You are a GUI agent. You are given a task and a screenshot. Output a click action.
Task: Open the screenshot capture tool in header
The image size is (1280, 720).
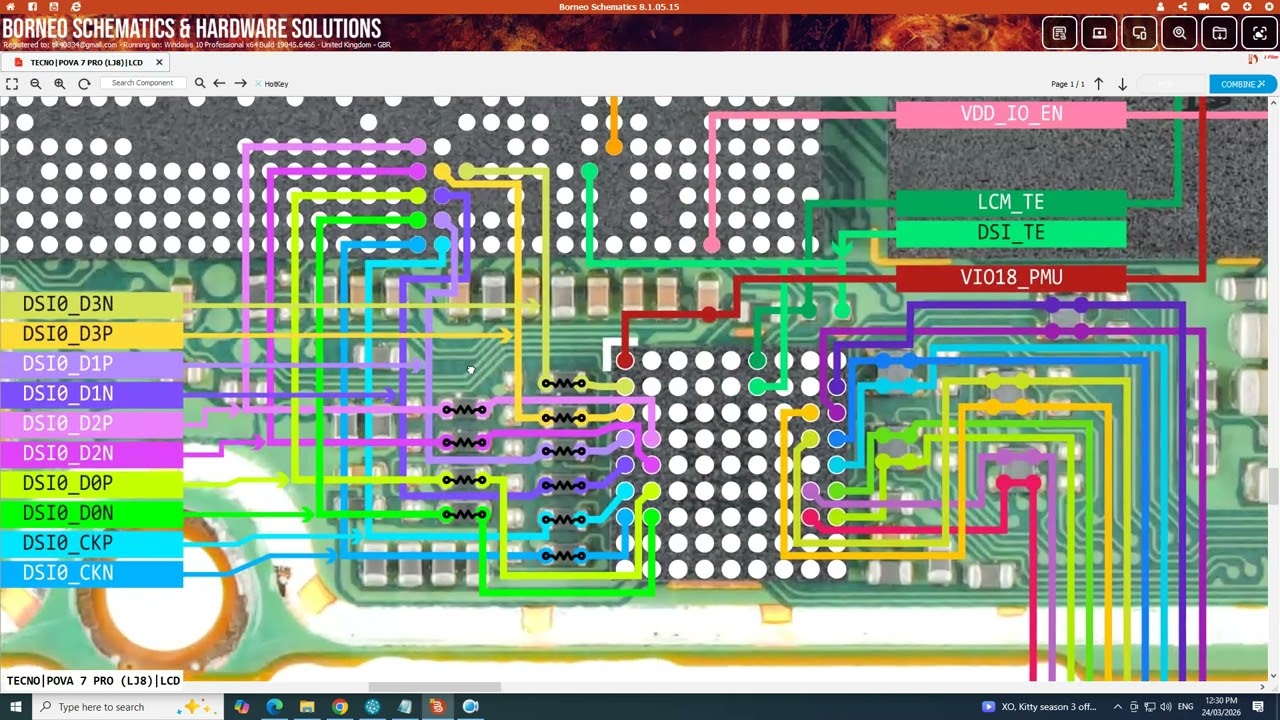pyautogui.click(x=1260, y=33)
